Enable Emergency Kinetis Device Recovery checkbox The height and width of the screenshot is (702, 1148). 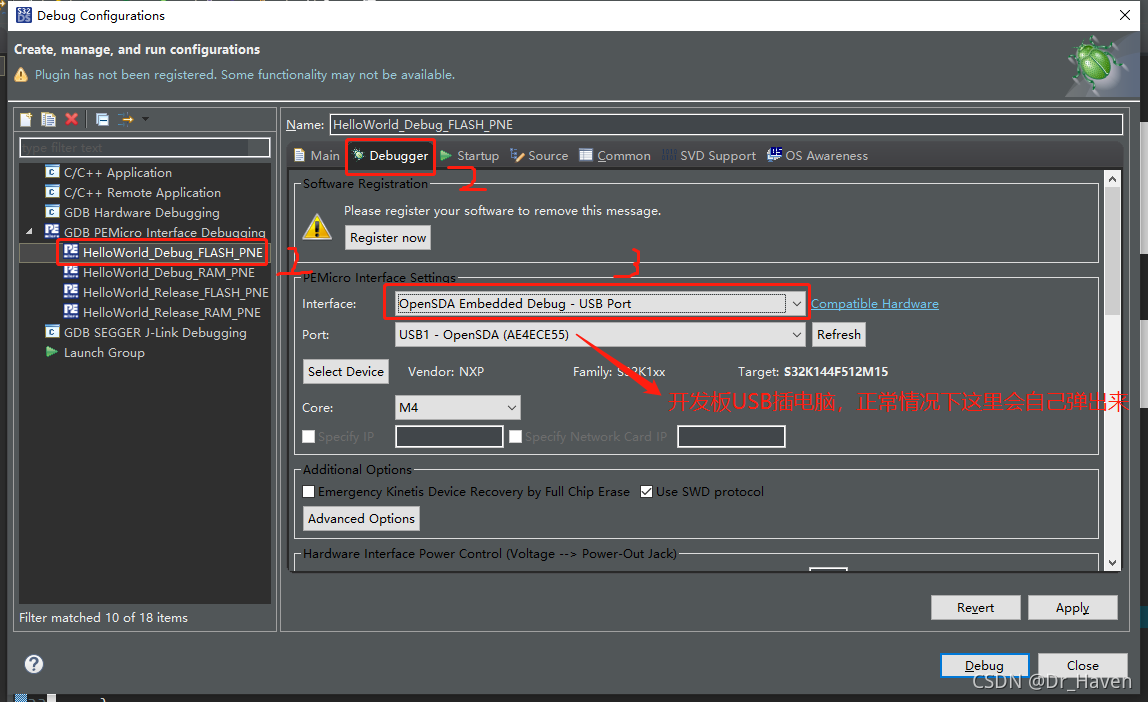coord(309,492)
